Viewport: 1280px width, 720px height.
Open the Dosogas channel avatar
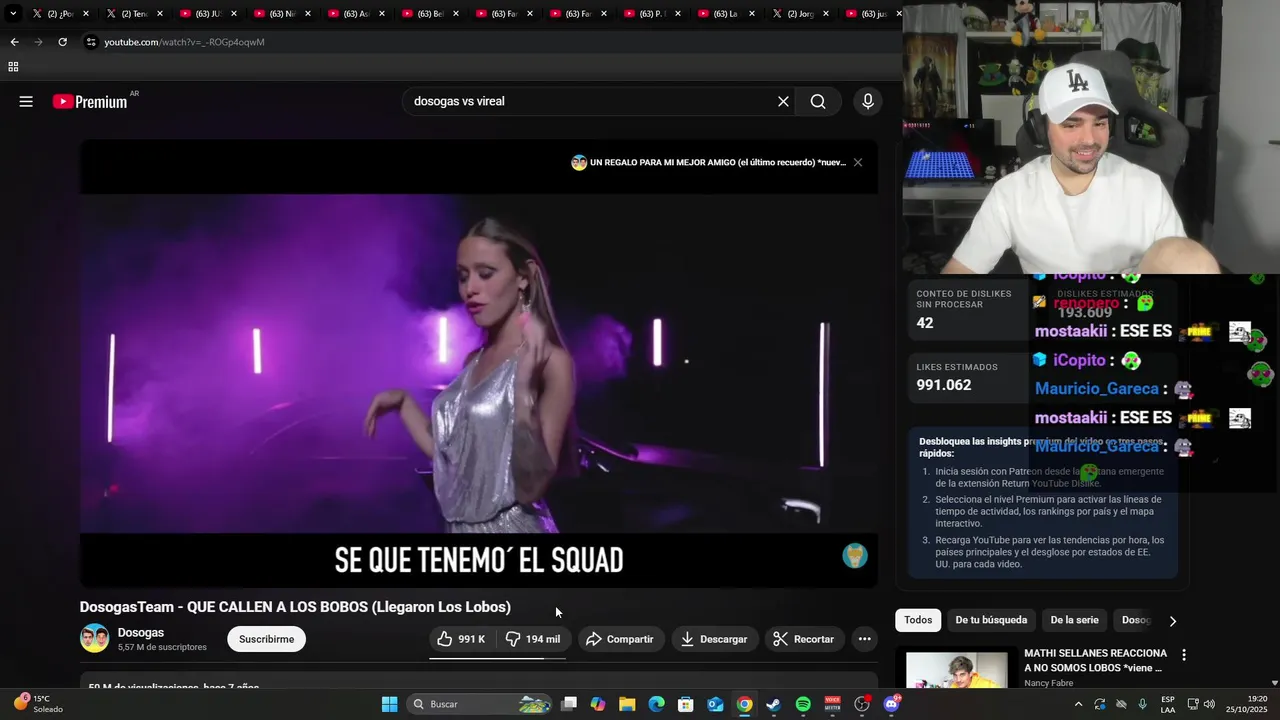click(x=94, y=638)
